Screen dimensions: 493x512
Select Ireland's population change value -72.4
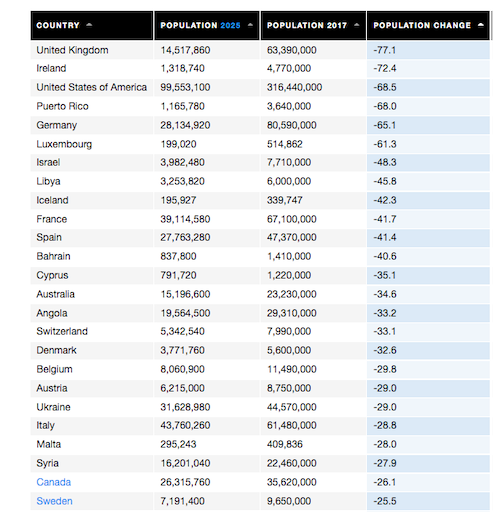(x=385, y=68)
